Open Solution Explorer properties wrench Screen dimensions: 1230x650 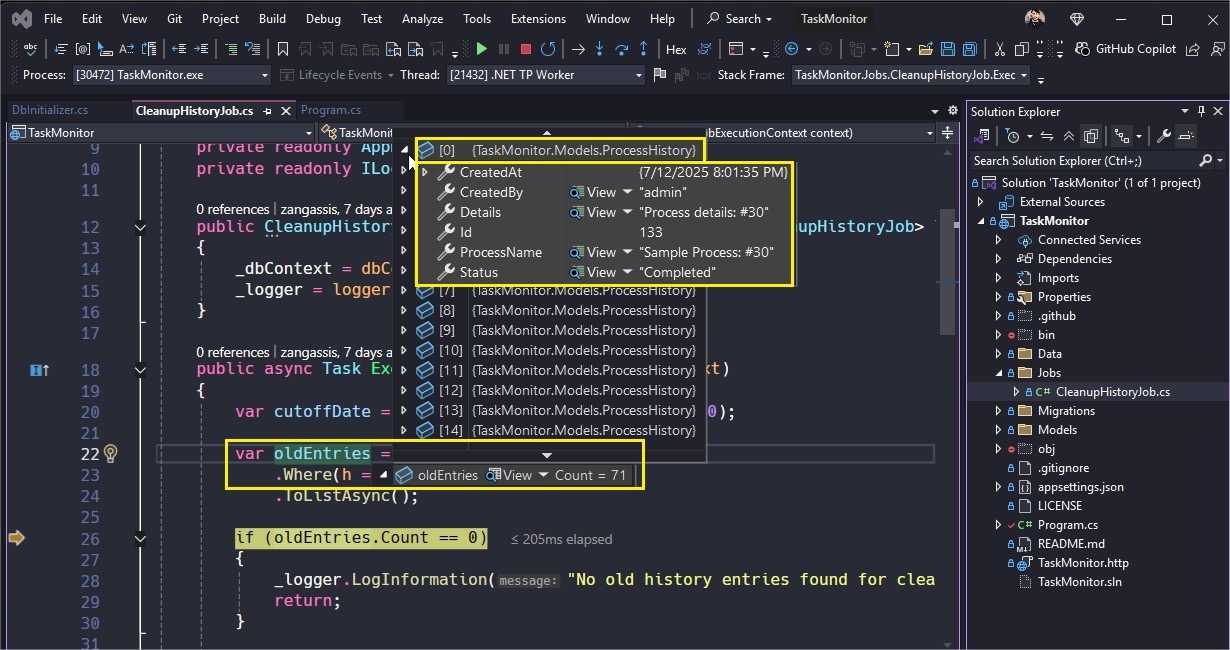[1163, 136]
